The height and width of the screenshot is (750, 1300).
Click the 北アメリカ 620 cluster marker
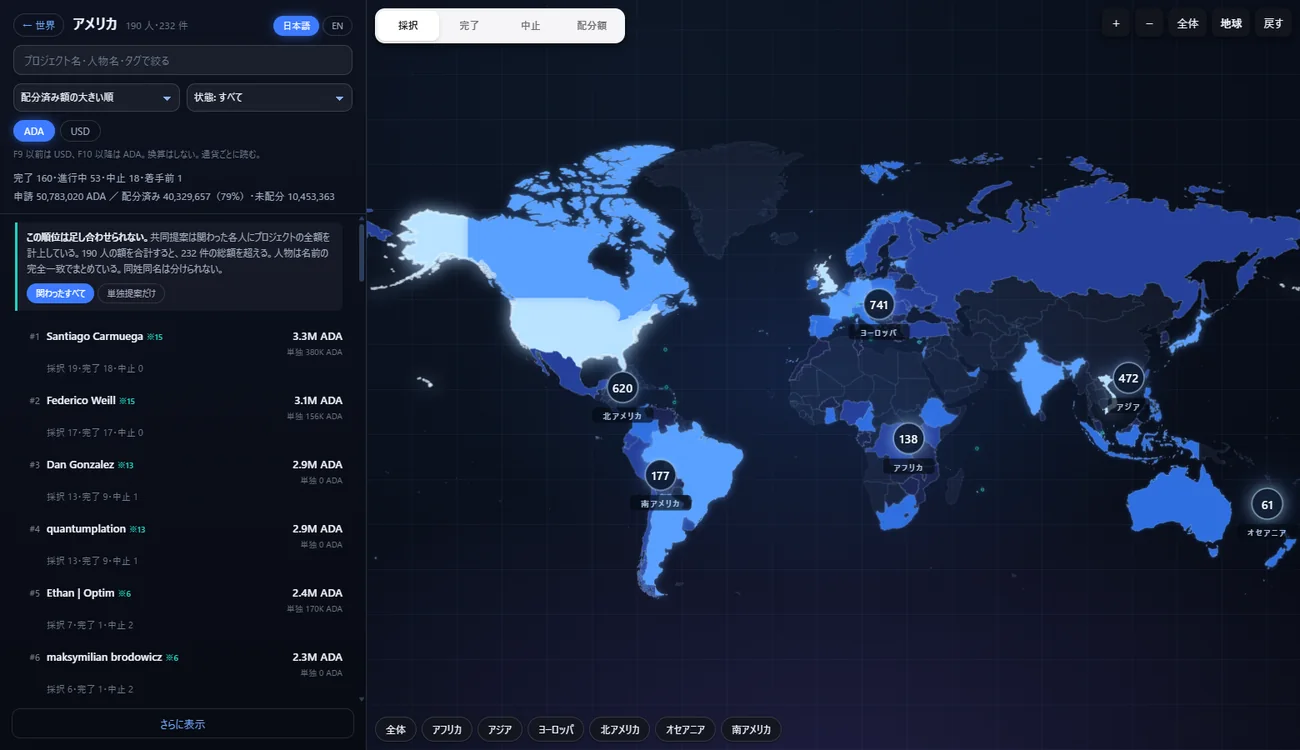(x=622, y=388)
